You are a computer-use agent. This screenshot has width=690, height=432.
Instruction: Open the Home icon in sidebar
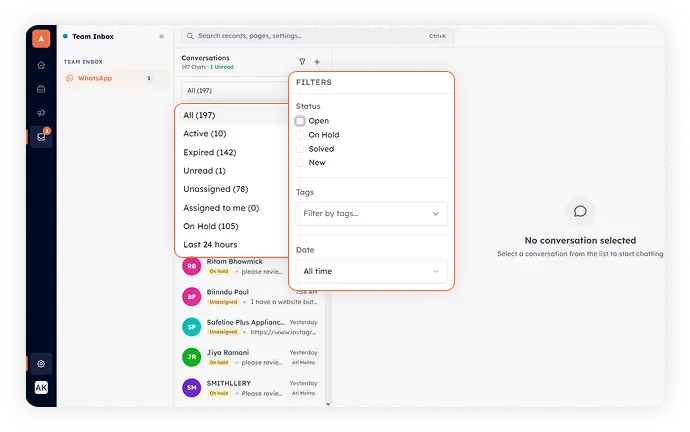(x=41, y=65)
